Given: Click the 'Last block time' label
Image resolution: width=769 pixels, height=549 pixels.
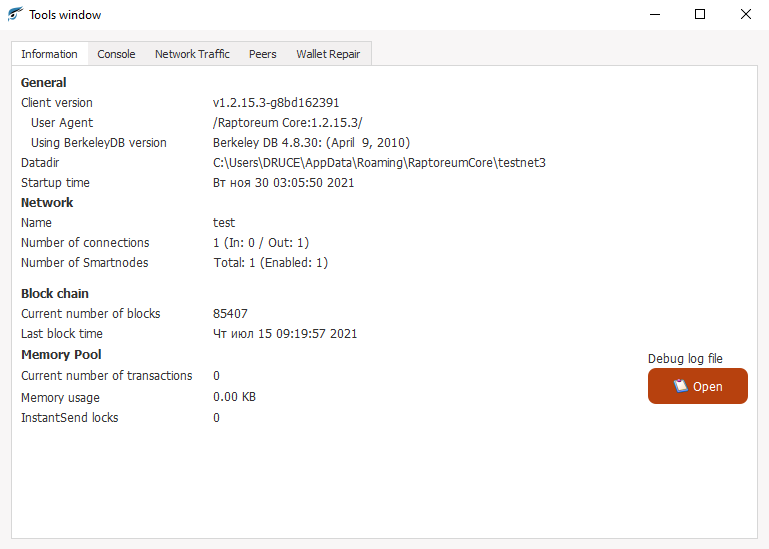Looking at the screenshot, I should (62, 334).
